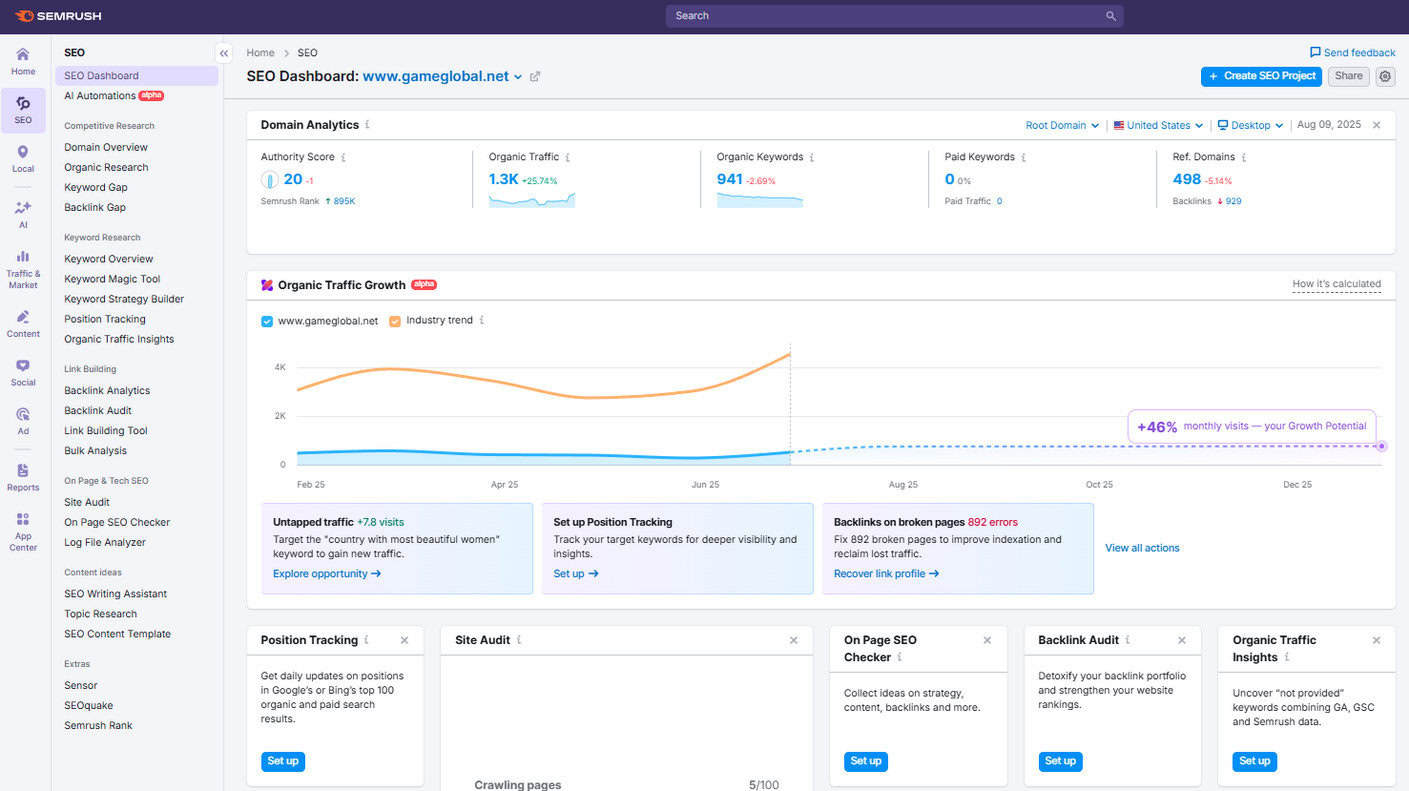The image size is (1409, 791).
Task: Open gameglobal.net in a new tab icon
Action: (535, 76)
